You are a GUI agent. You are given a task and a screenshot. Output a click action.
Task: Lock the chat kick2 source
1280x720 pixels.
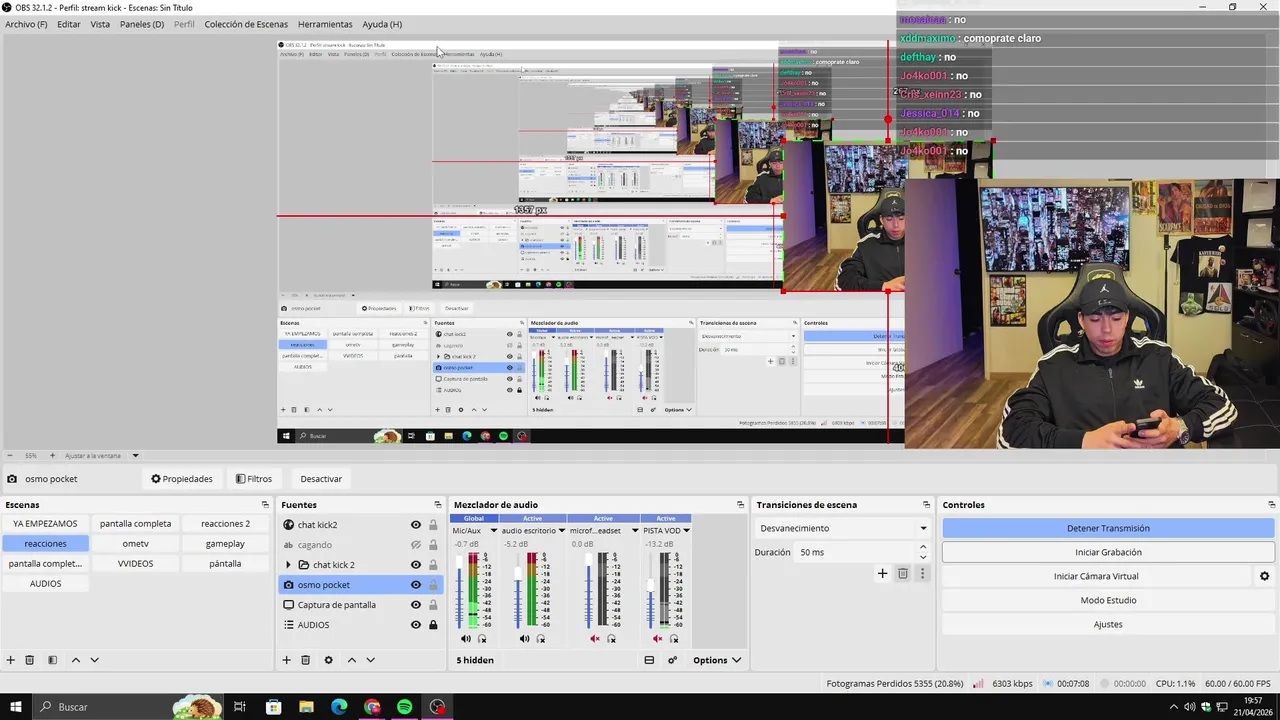(433, 525)
